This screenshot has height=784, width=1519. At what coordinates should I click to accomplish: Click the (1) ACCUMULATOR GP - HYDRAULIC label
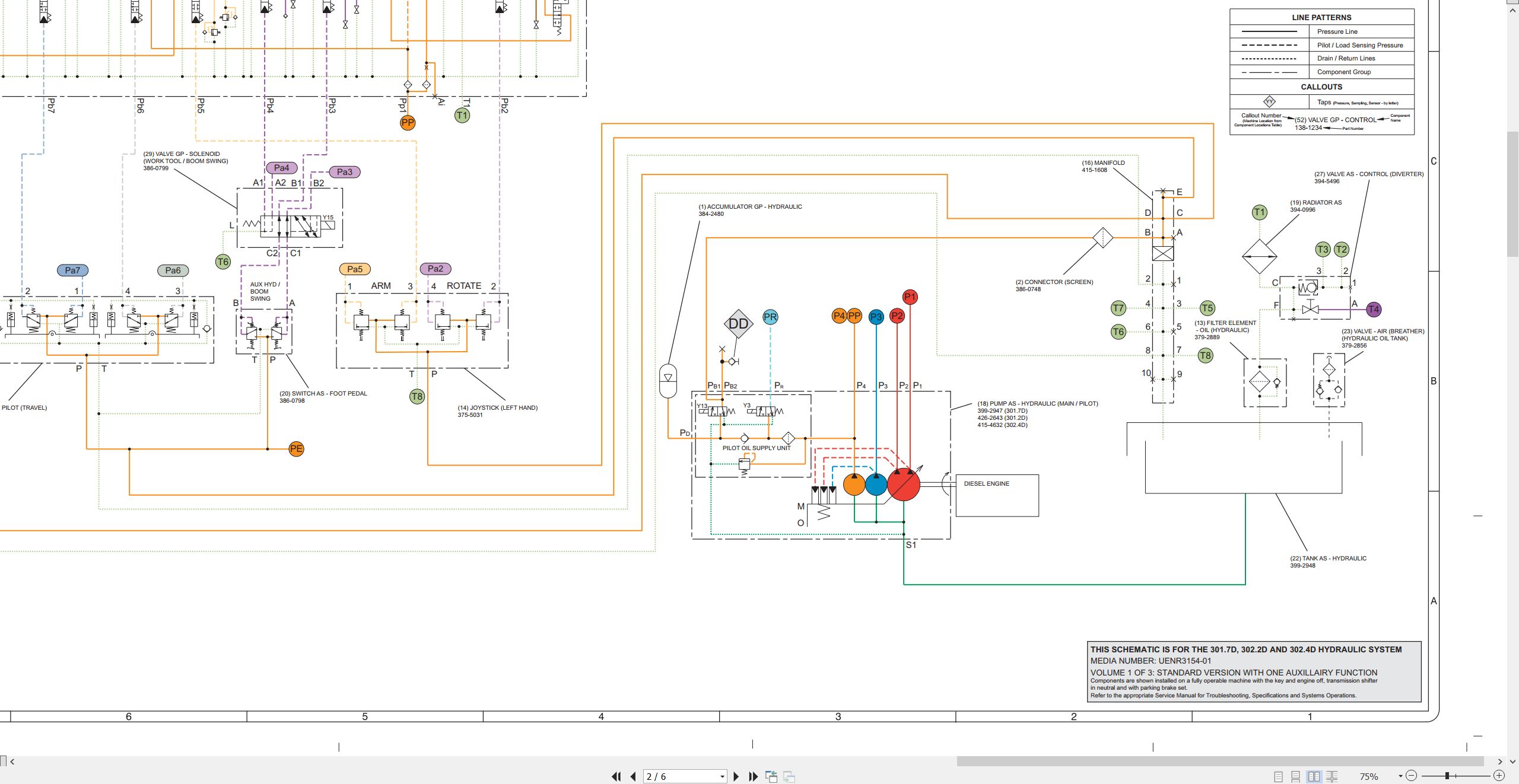[x=750, y=207]
